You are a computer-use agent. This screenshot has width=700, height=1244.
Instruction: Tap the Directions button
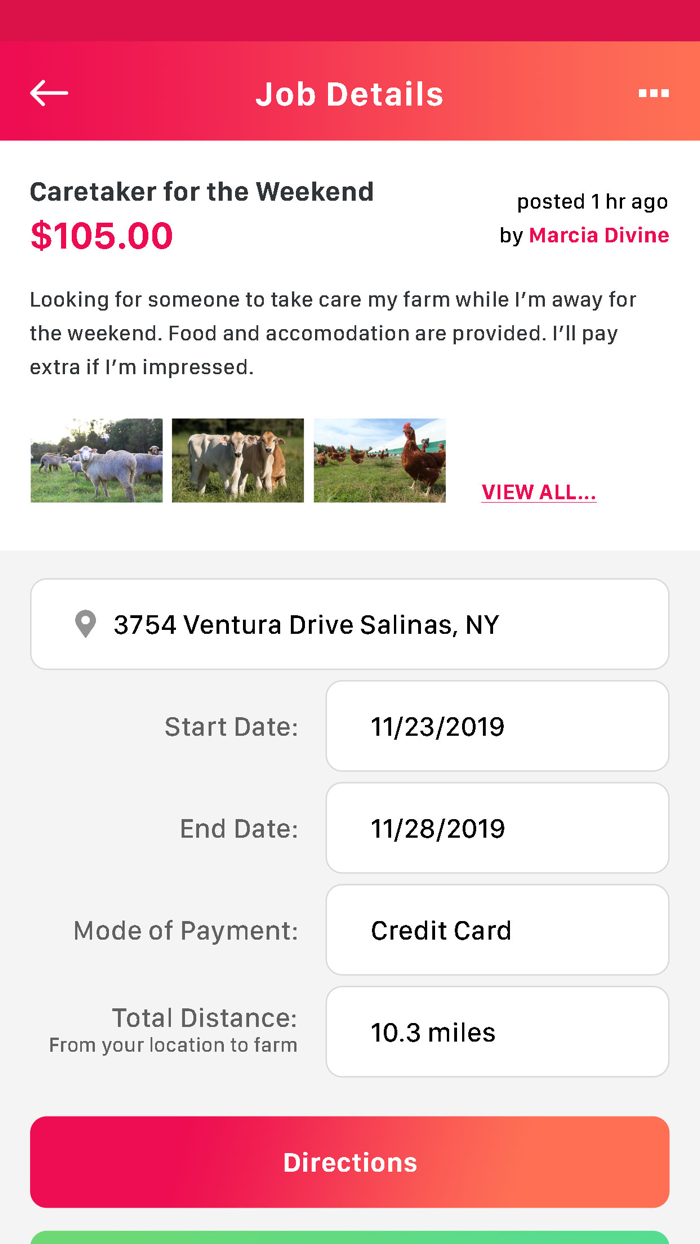point(350,1162)
